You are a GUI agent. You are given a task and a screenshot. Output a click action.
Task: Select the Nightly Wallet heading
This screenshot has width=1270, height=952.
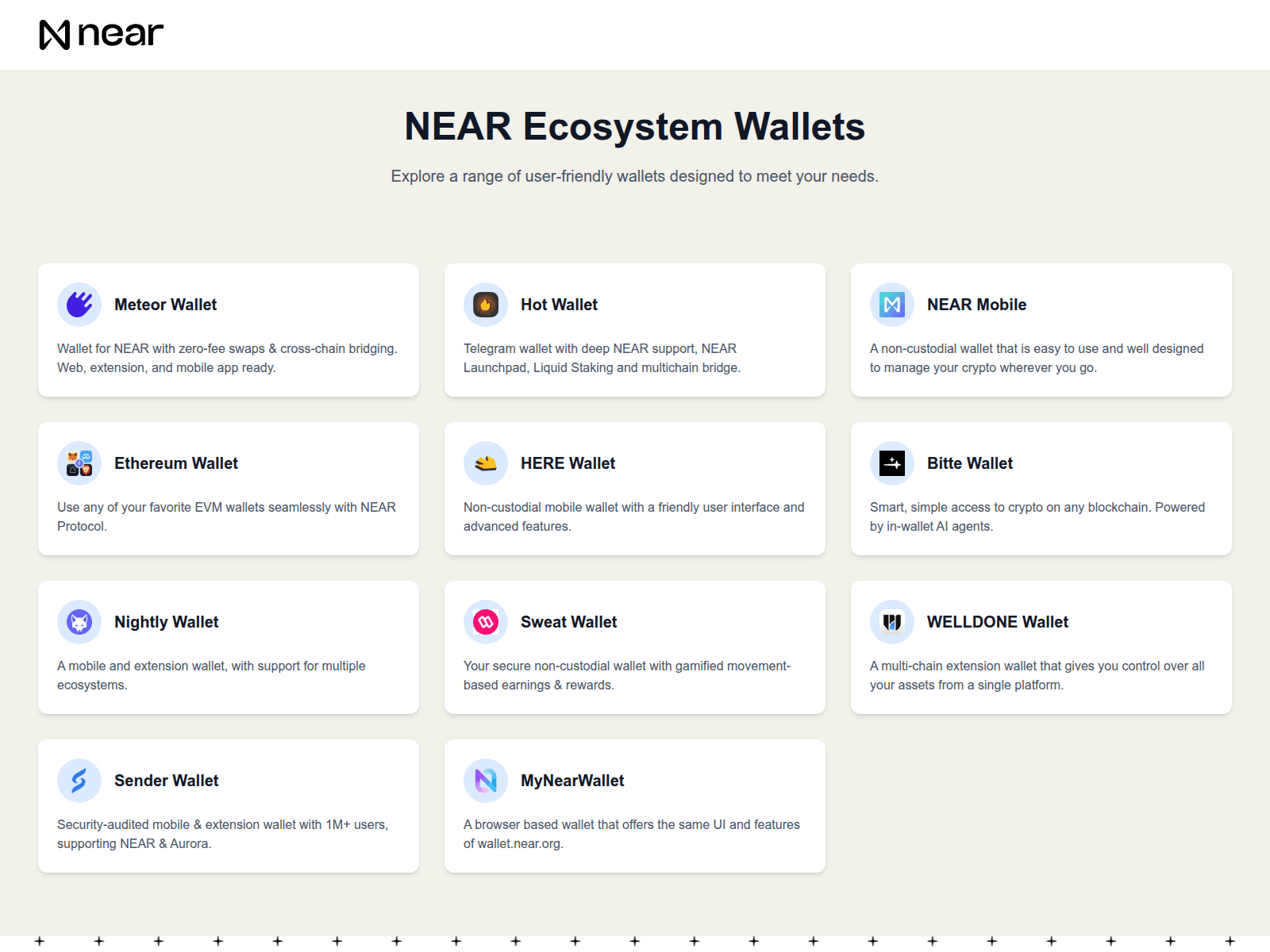[x=166, y=622]
